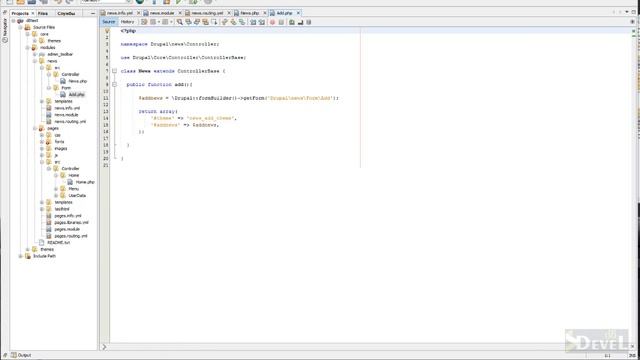Expand the Menu folder node

56,189
